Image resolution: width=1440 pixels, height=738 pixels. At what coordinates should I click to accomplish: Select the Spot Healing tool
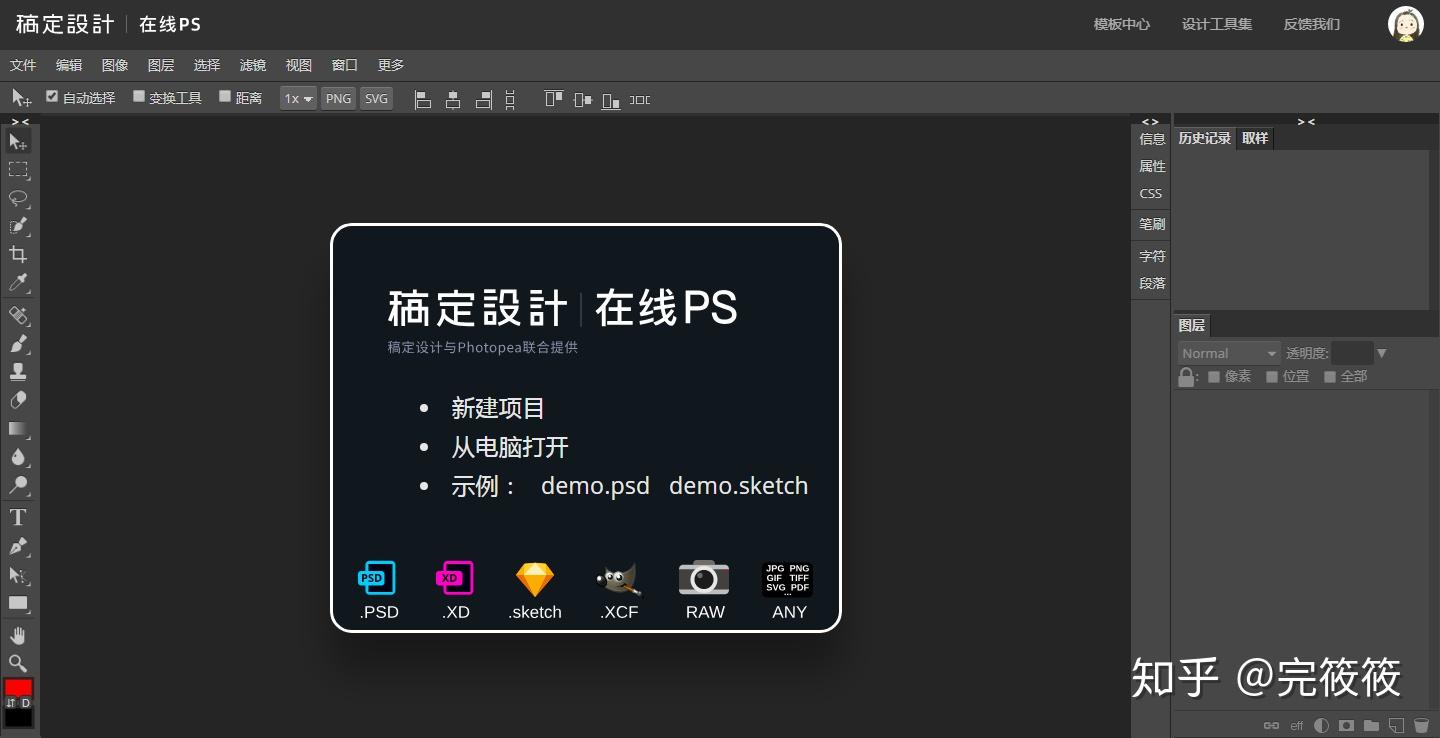point(18,315)
